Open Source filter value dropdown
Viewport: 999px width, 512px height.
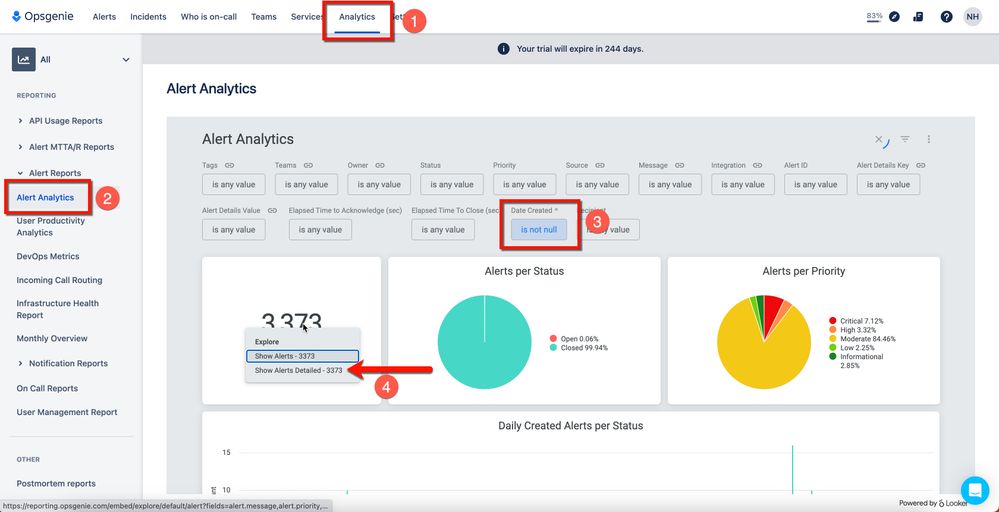tap(598, 185)
